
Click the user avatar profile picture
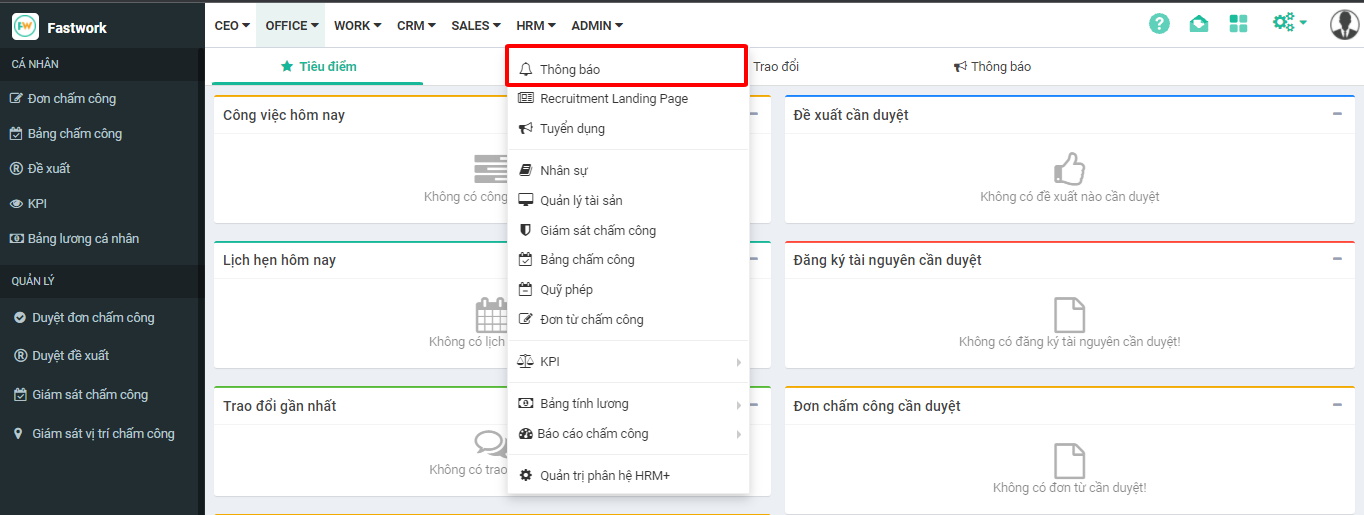tap(1344, 24)
